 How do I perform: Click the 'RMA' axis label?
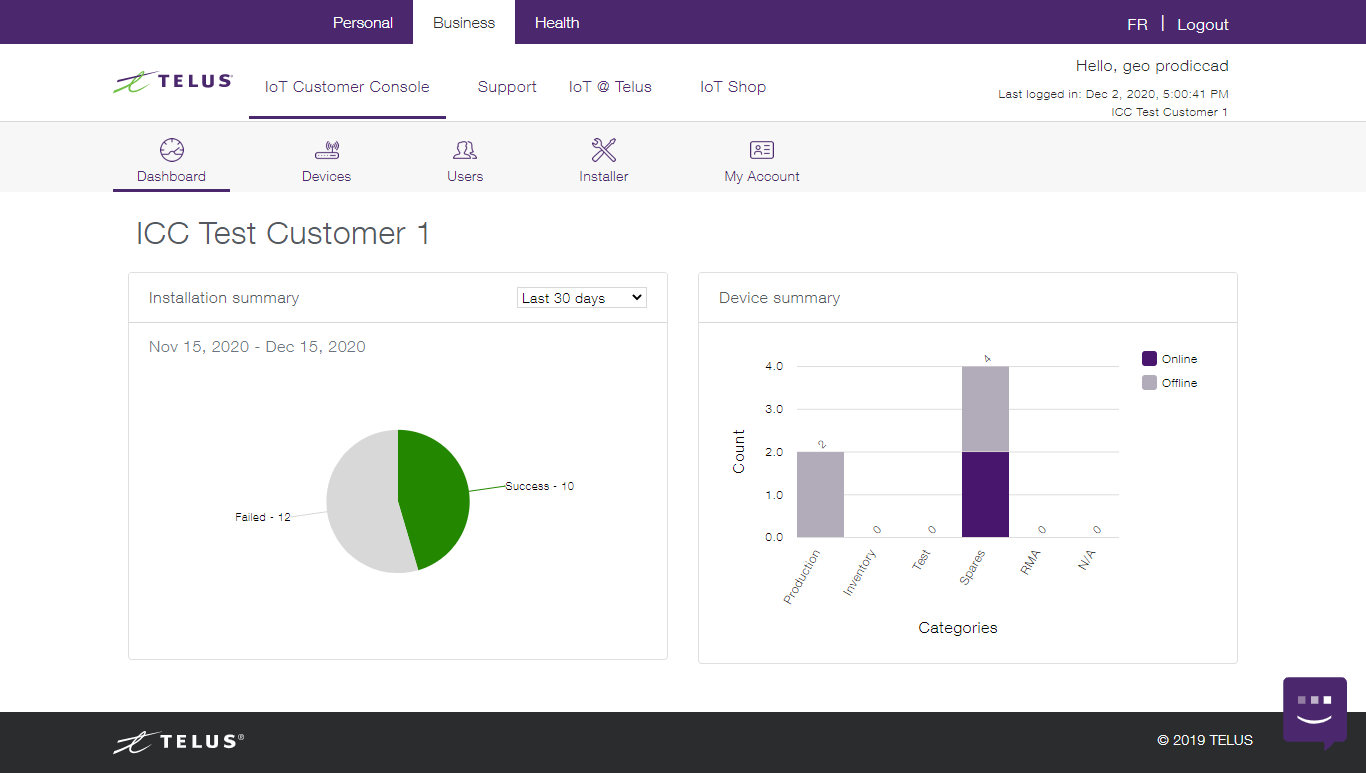pyautogui.click(x=1031, y=563)
